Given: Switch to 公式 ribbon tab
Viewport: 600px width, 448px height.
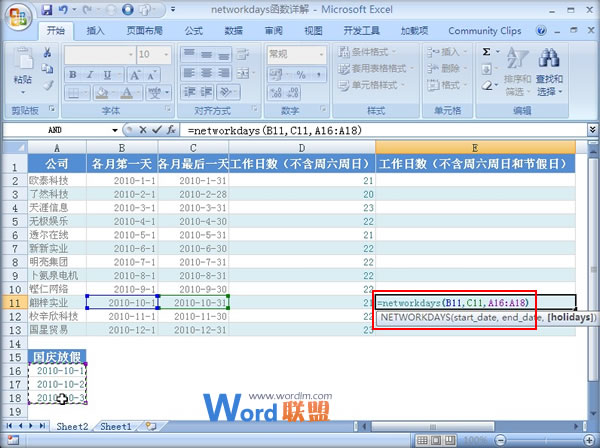Looking at the screenshot, I should tap(194, 31).
